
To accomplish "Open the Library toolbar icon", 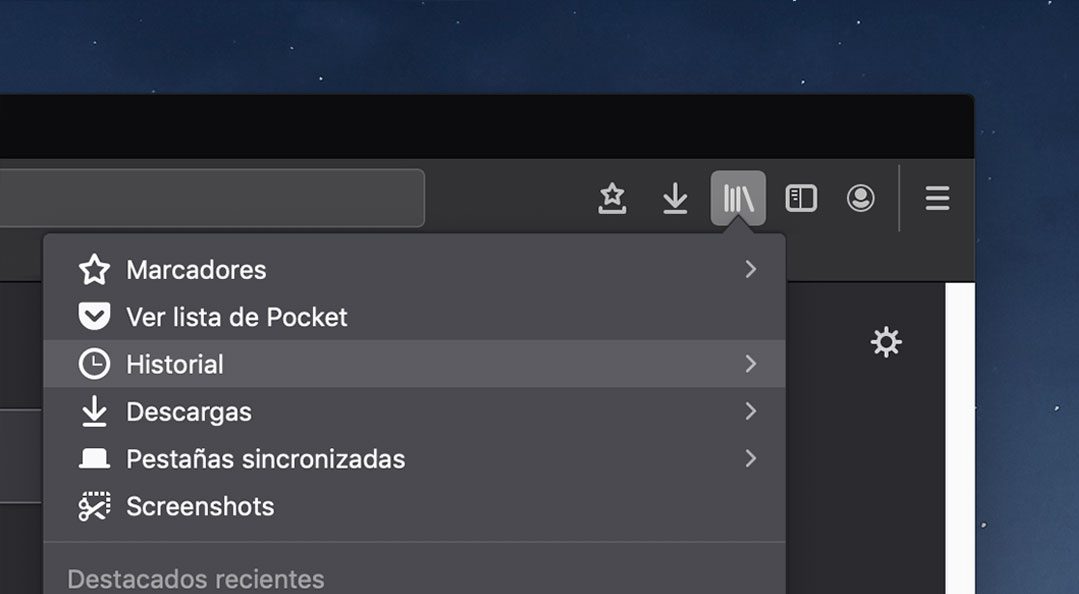I will point(737,197).
